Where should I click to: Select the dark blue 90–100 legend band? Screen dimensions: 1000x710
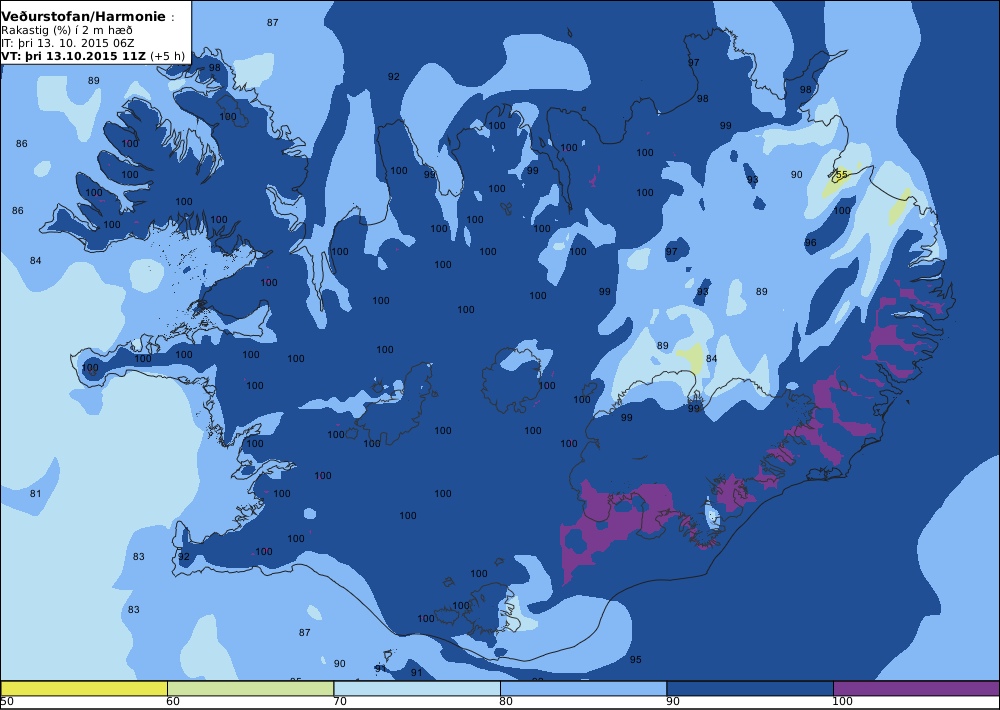749,688
